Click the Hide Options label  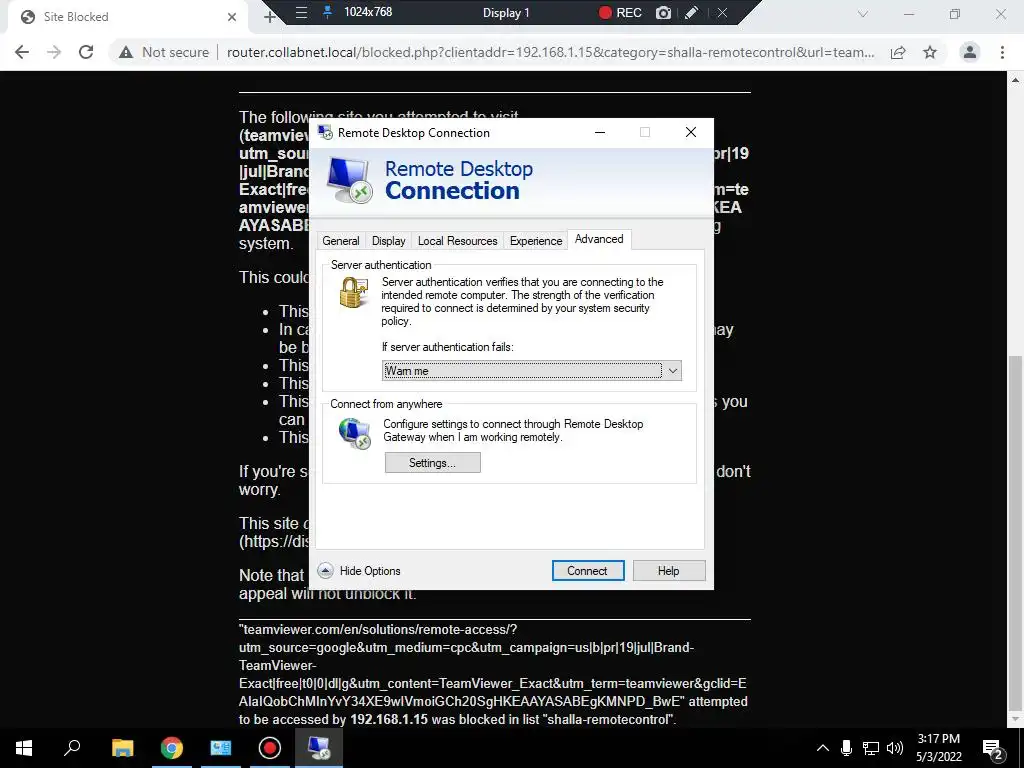tap(370, 571)
